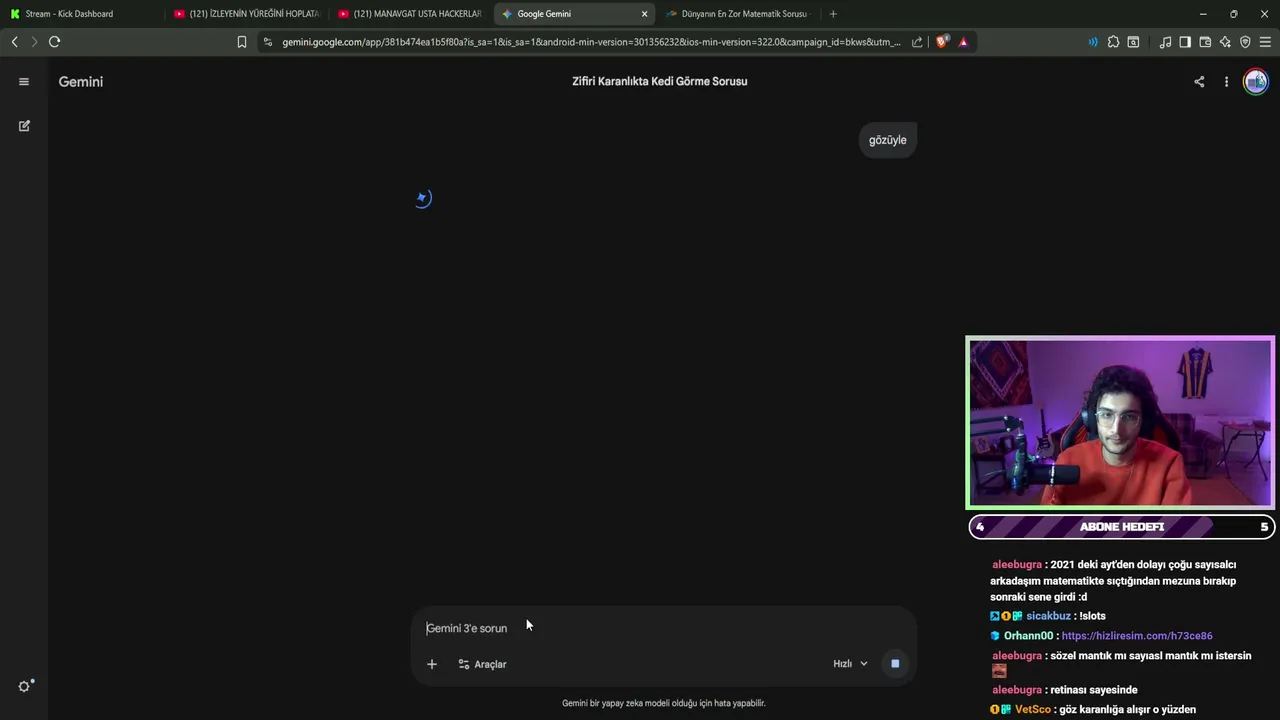This screenshot has height=720, width=1280.
Task: Click the Gemini loading spinner icon
Action: [423, 198]
